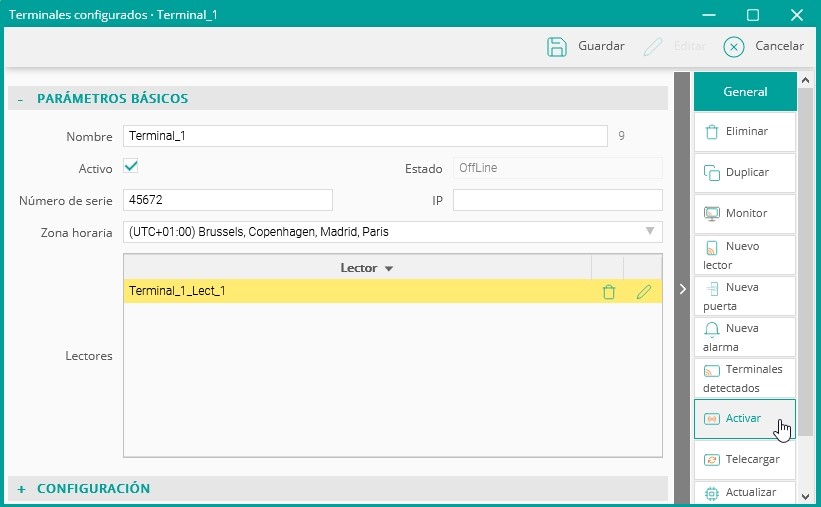The height and width of the screenshot is (507, 821).
Task: Collapse the side panel with the chevron arrow
Action: [x=682, y=289]
